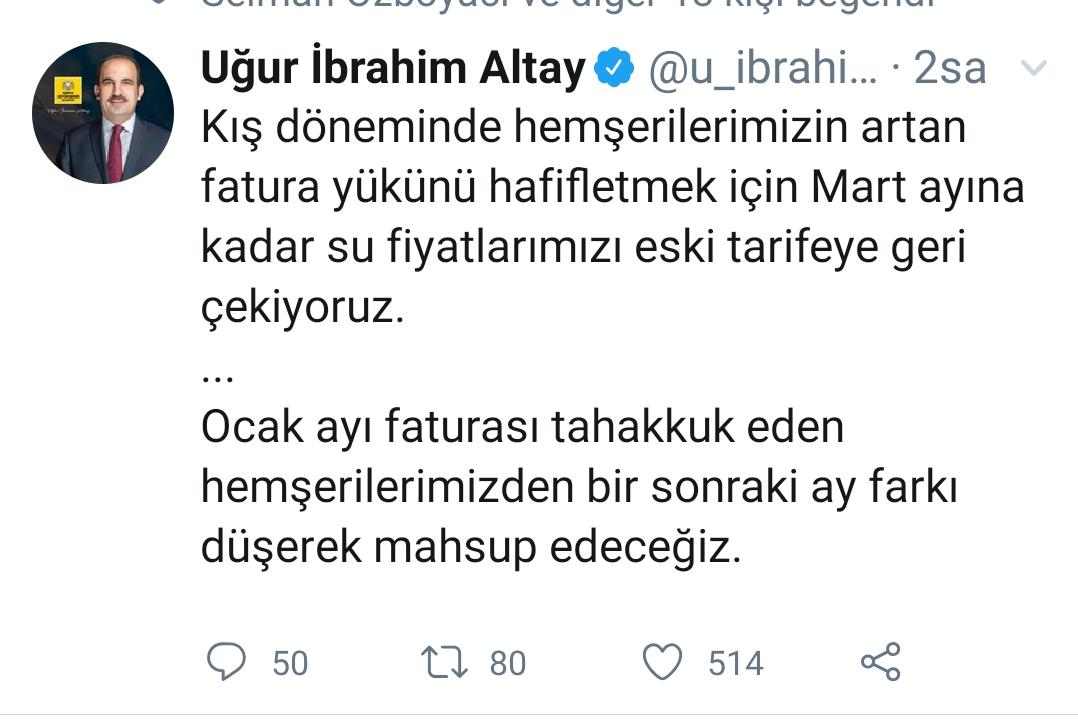This screenshot has width=1078, height=722.
Task: Click the "düşerek mahsup edeceğiz." closing line
Action: point(471,549)
